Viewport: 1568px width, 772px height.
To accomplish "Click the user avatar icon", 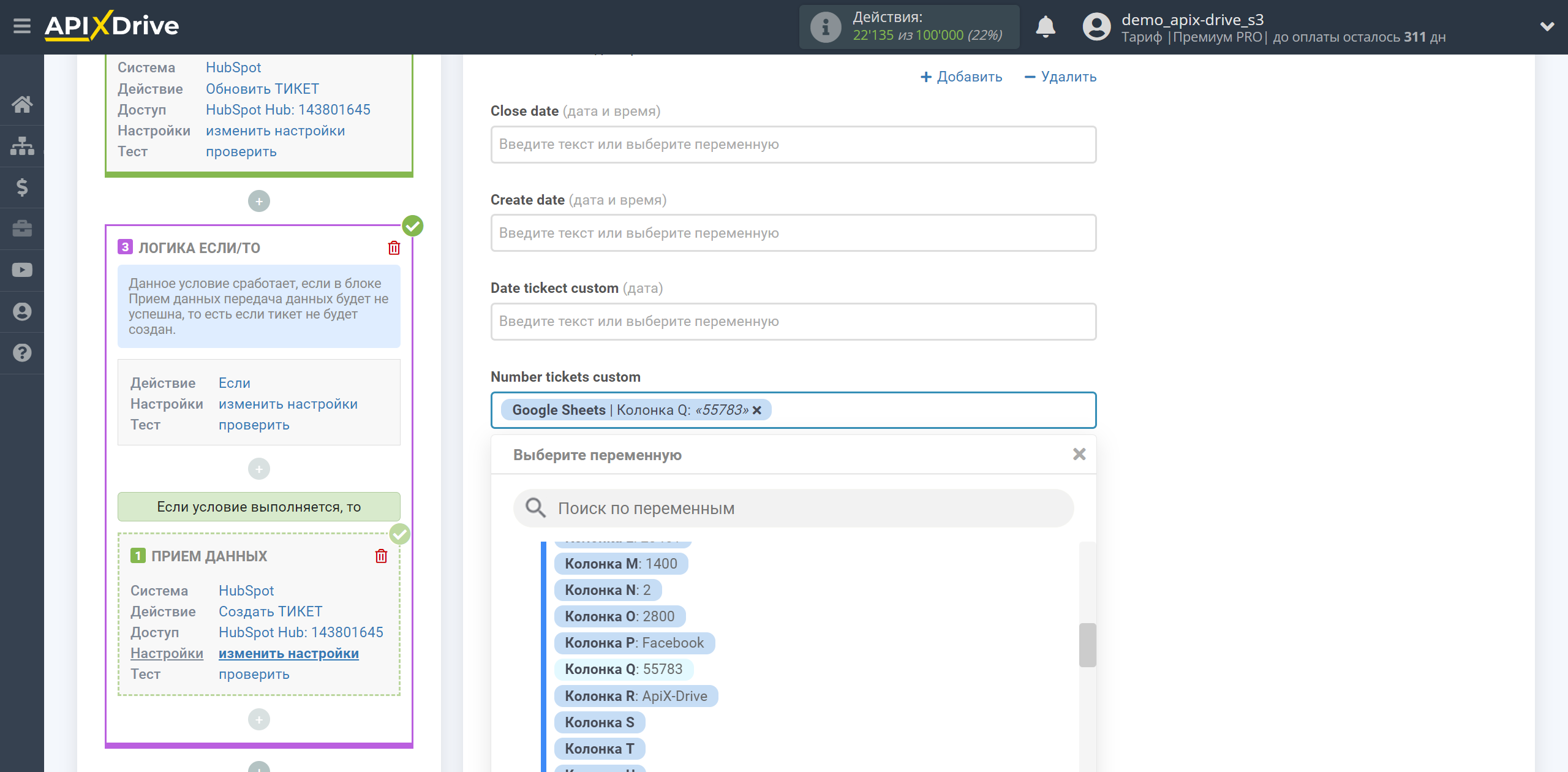I will 1096,27.
